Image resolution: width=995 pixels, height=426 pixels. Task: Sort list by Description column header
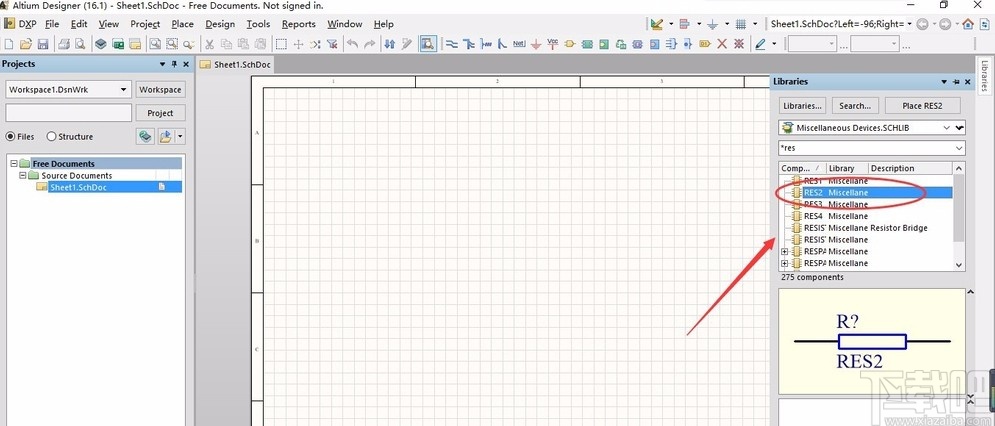coord(910,168)
